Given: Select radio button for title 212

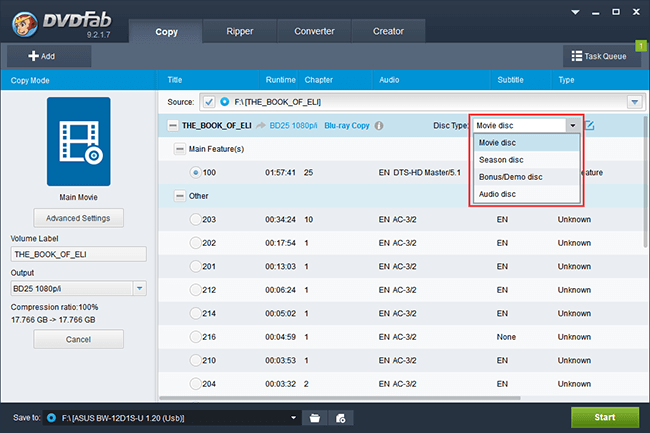Looking at the screenshot, I should (x=195, y=290).
